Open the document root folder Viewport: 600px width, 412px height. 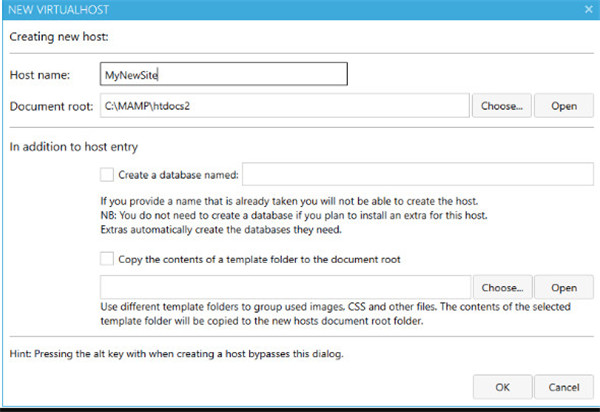[563, 105]
